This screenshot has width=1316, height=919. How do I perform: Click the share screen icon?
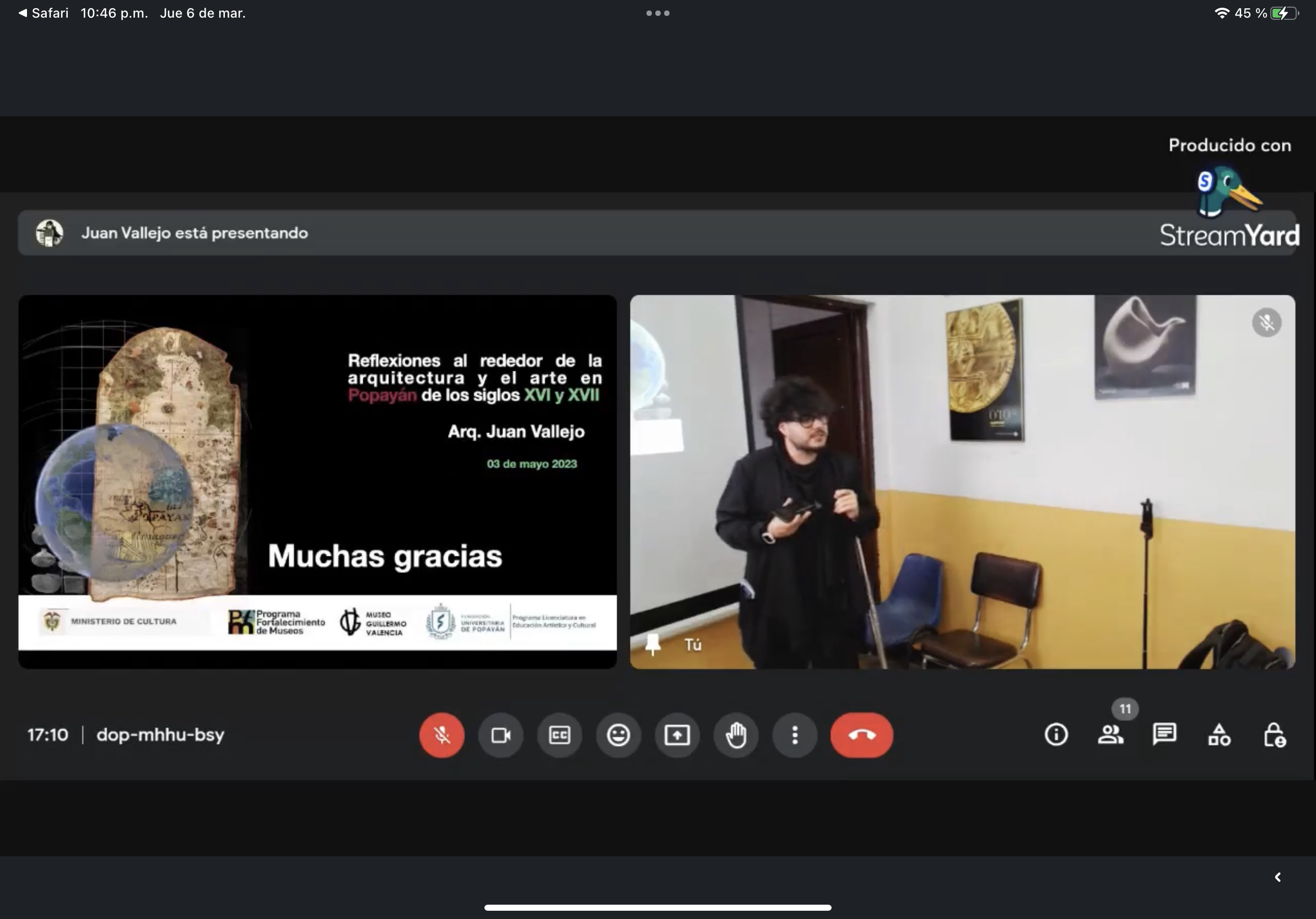[677, 735]
